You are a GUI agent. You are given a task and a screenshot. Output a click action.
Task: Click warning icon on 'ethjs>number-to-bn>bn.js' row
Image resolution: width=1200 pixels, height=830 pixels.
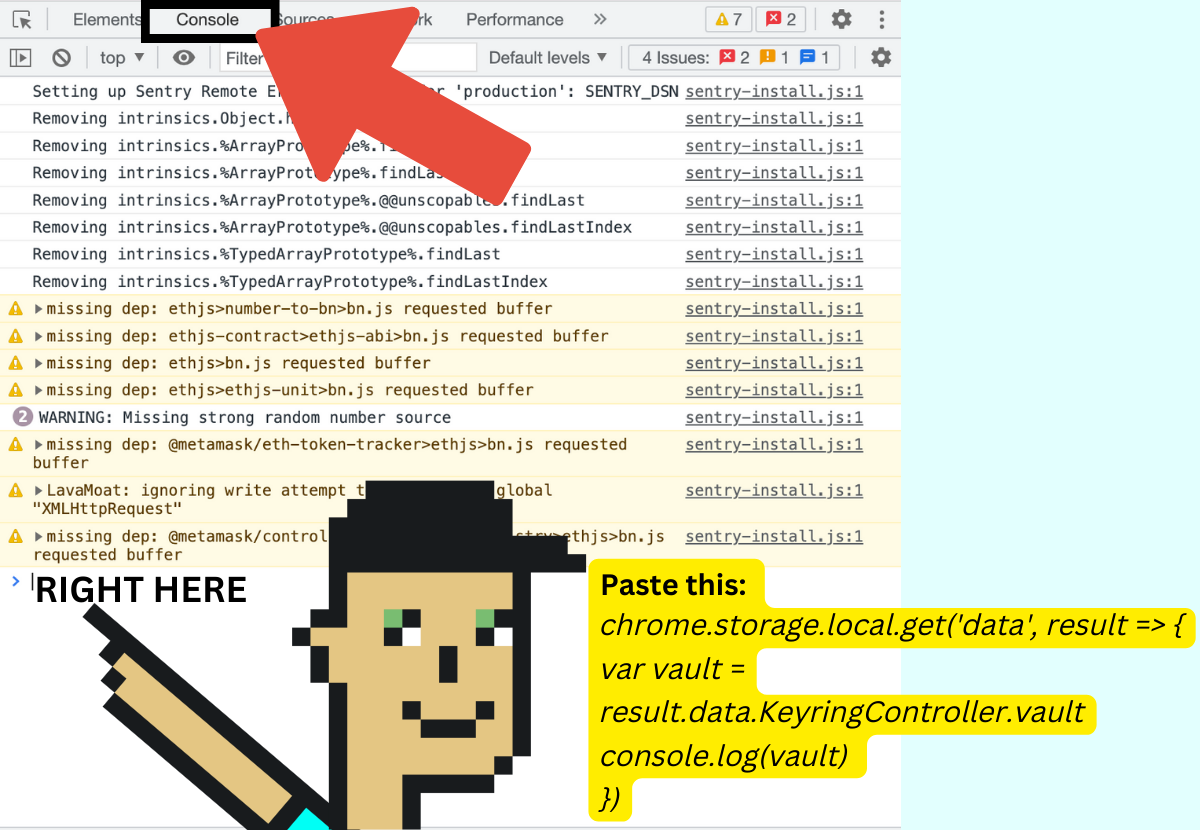point(16,309)
